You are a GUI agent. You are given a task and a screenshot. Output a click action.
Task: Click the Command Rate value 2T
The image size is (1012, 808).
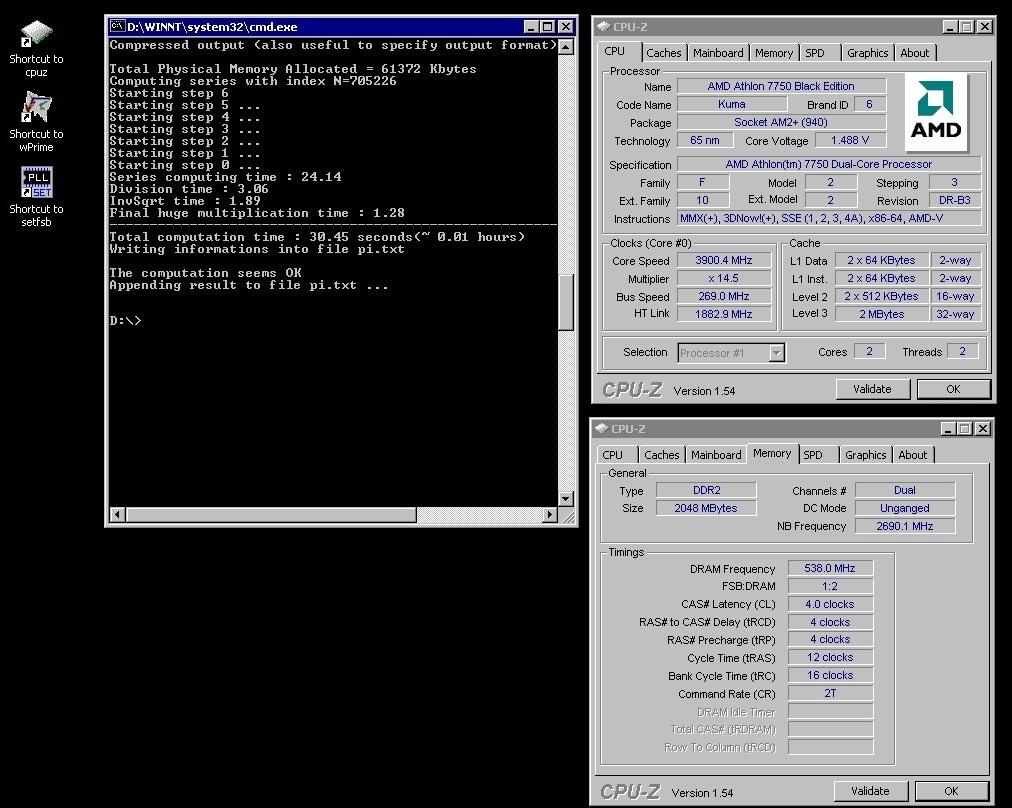point(830,694)
